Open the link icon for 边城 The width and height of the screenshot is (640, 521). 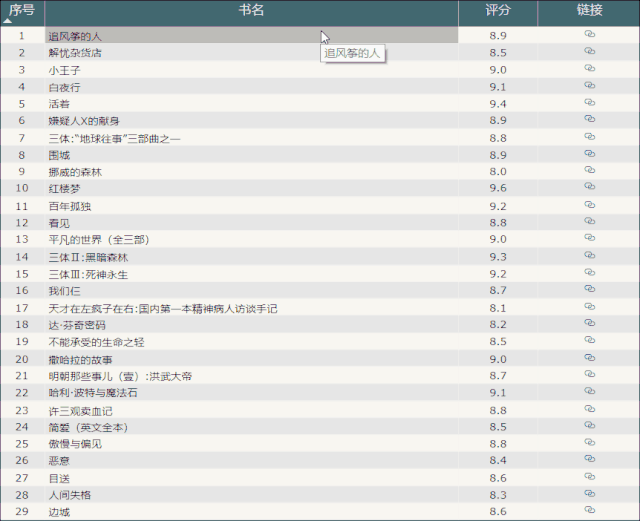pos(589,510)
